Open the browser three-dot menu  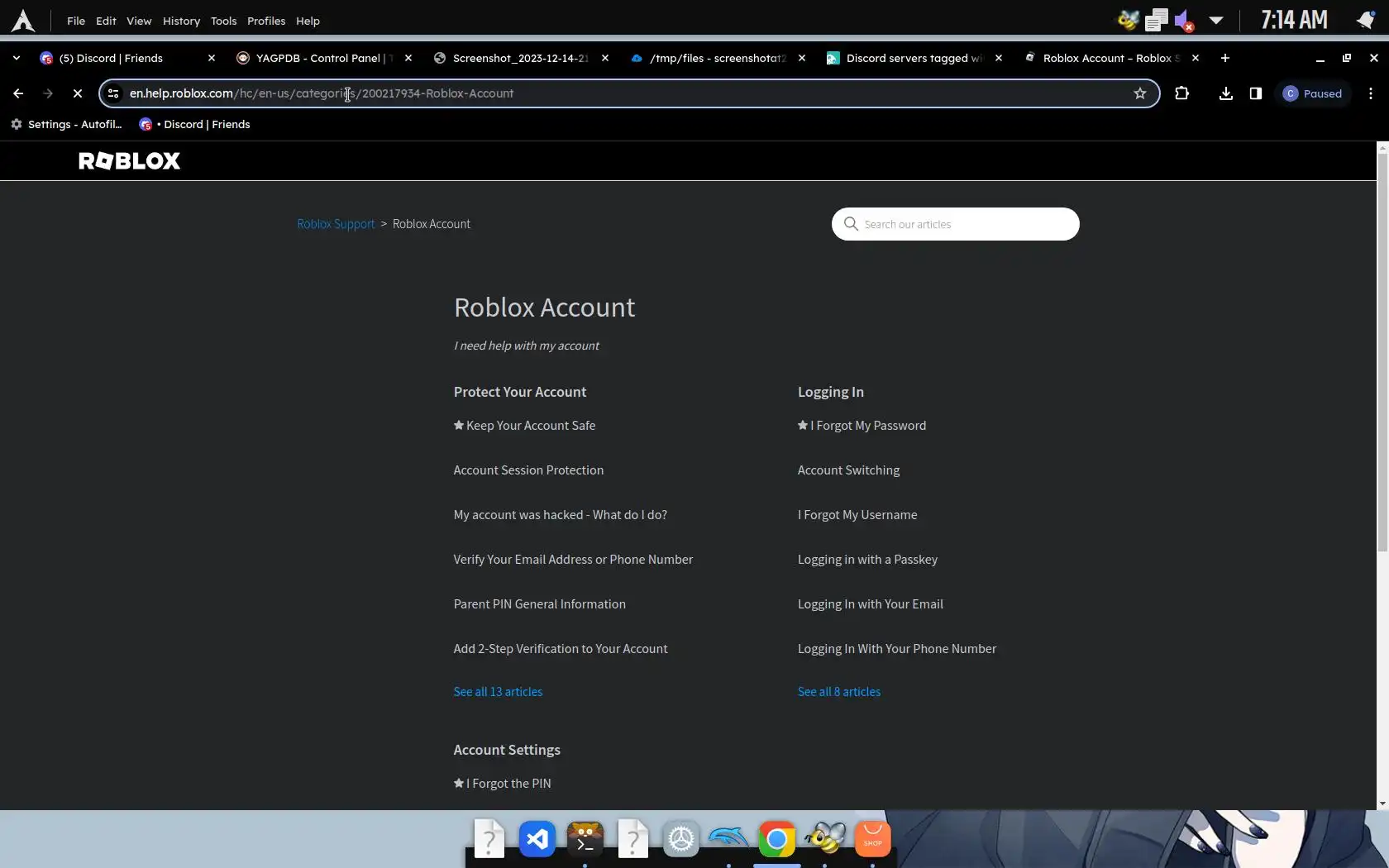pos(1371,93)
